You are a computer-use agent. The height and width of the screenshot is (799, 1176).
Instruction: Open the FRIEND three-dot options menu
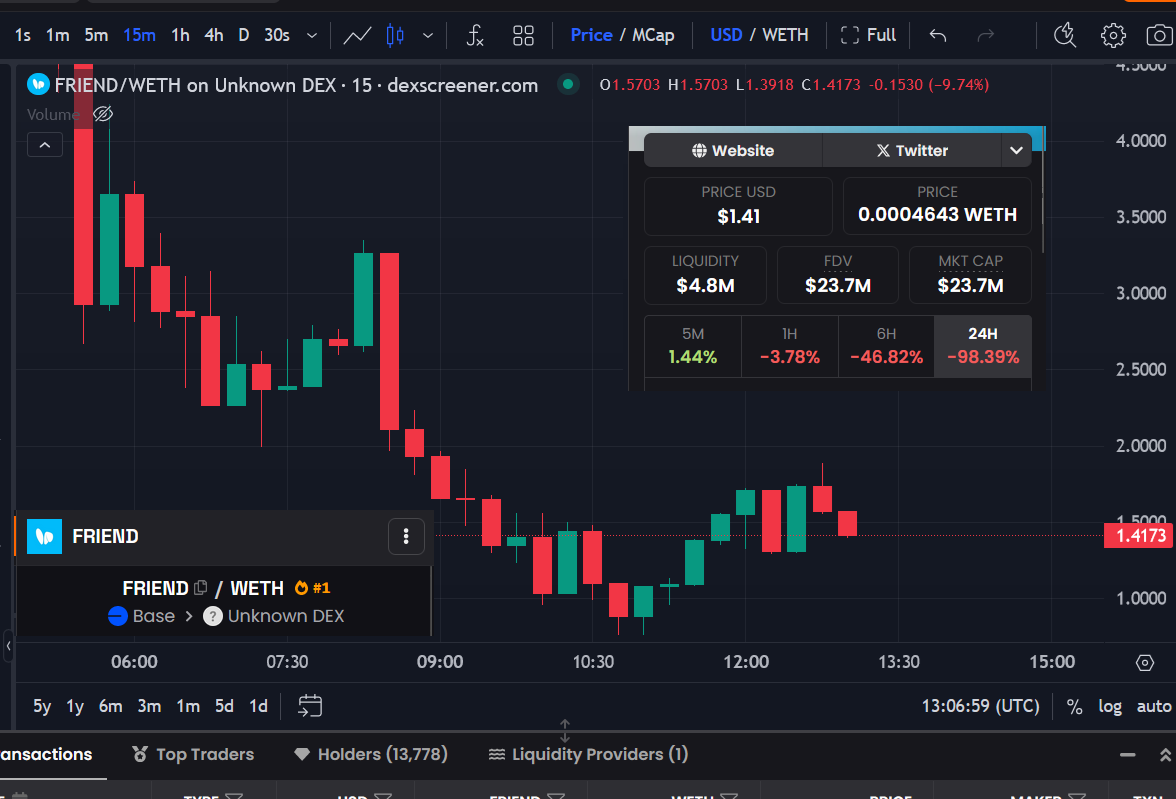406,536
